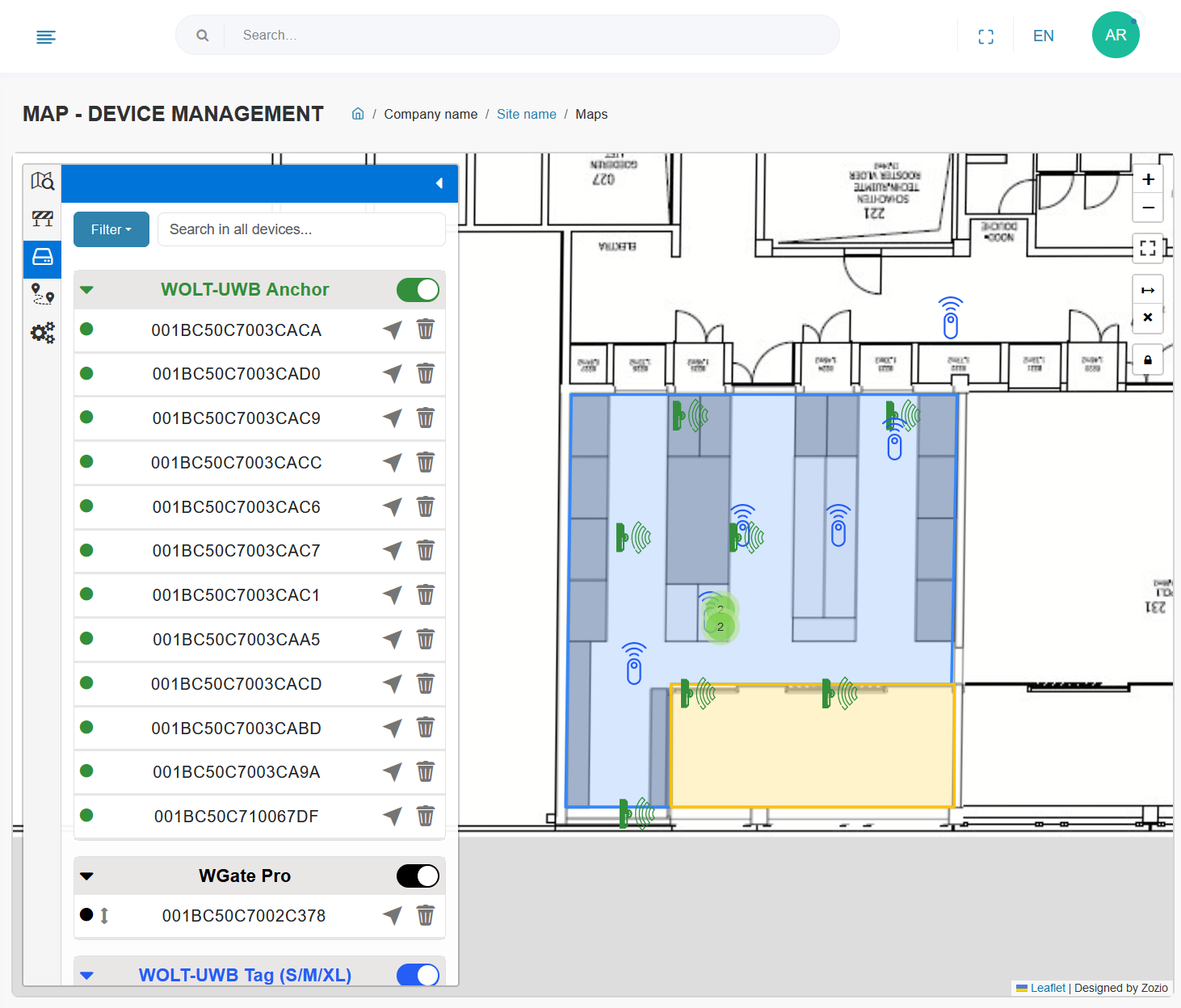The width and height of the screenshot is (1181, 1008).
Task: Delete device 001BC50C7003CACC
Action: coord(426,463)
